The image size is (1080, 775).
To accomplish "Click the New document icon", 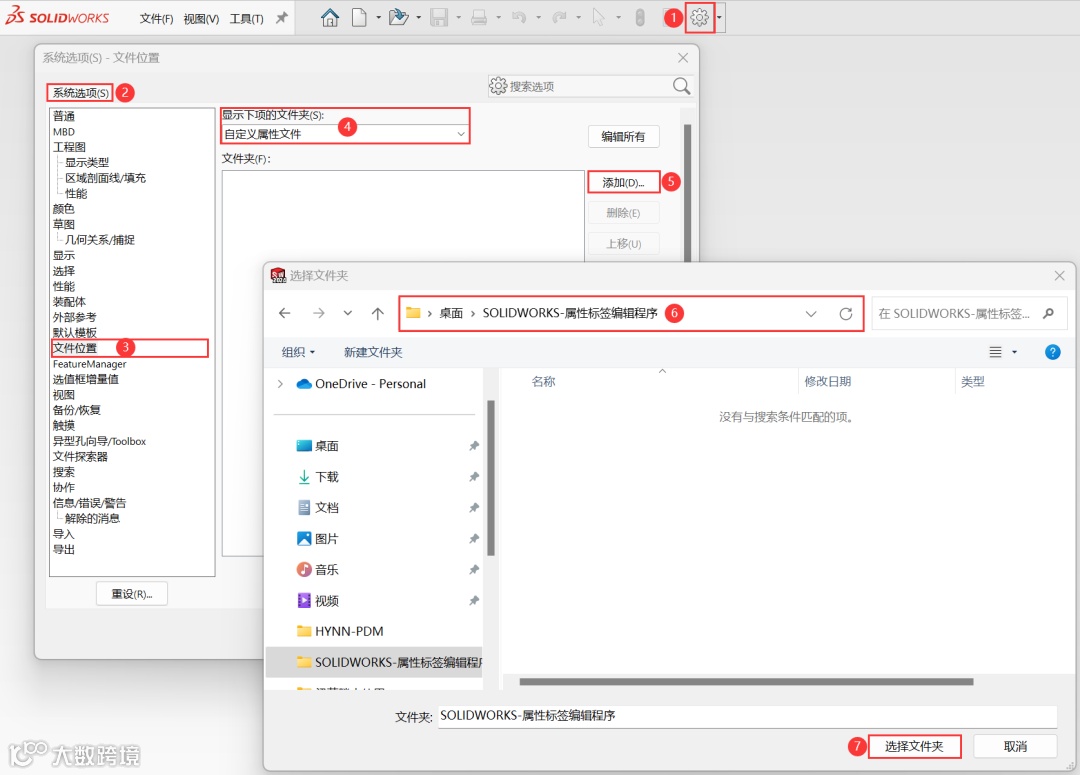I will click(359, 18).
